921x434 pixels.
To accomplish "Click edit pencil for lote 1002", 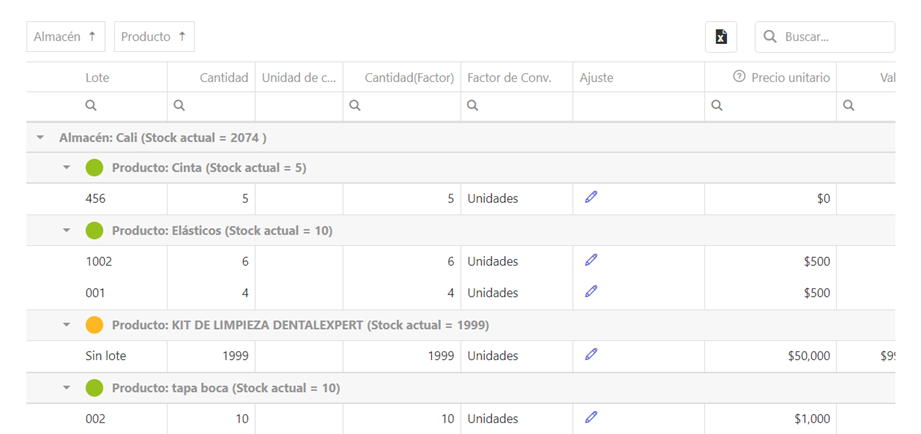I will tap(591, 260).
